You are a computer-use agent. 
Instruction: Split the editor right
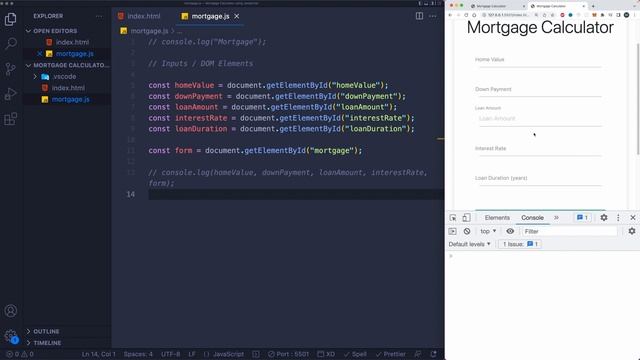coord(419,16)
